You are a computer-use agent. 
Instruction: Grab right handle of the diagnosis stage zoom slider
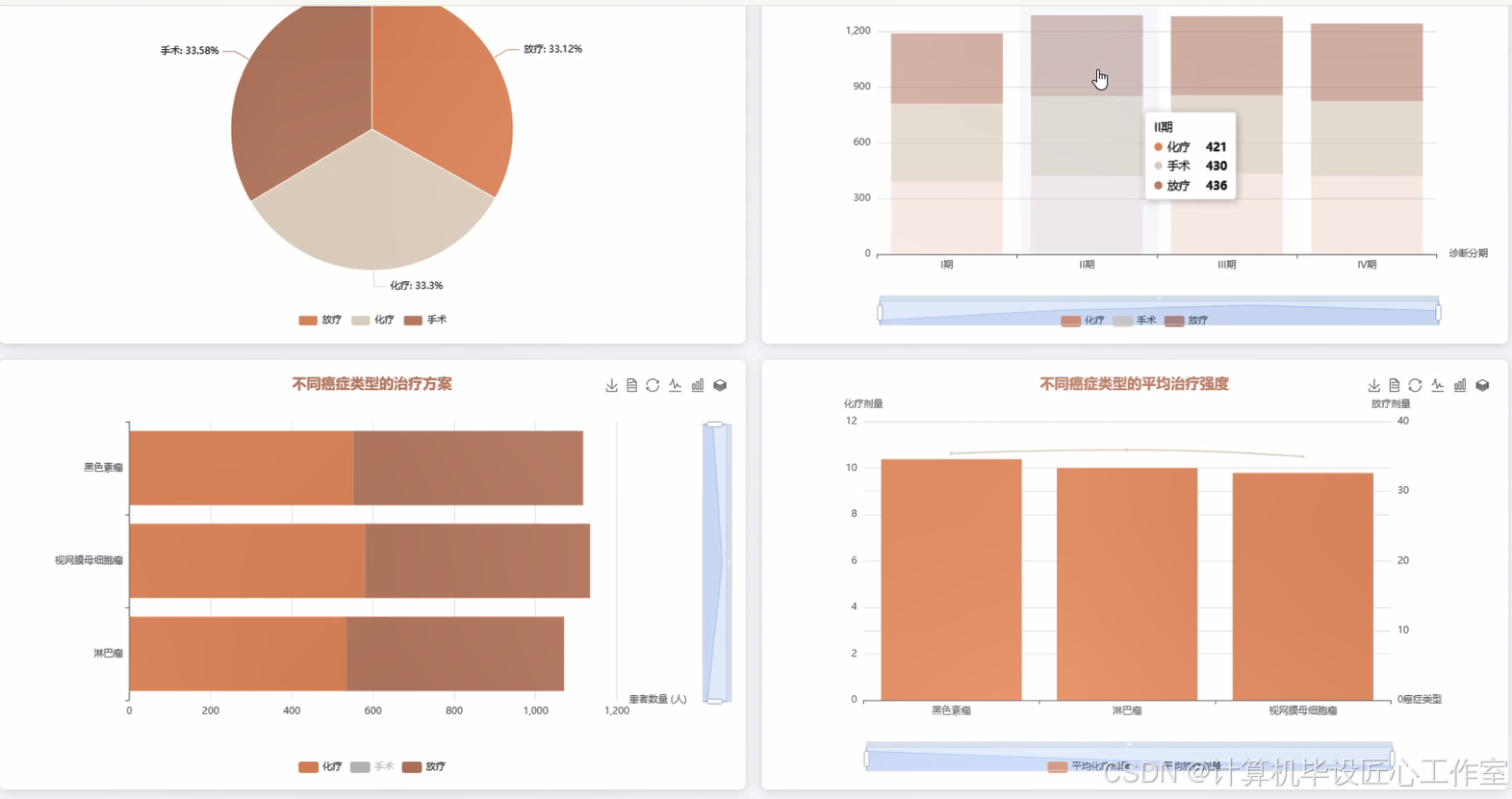pos(1438,312)
